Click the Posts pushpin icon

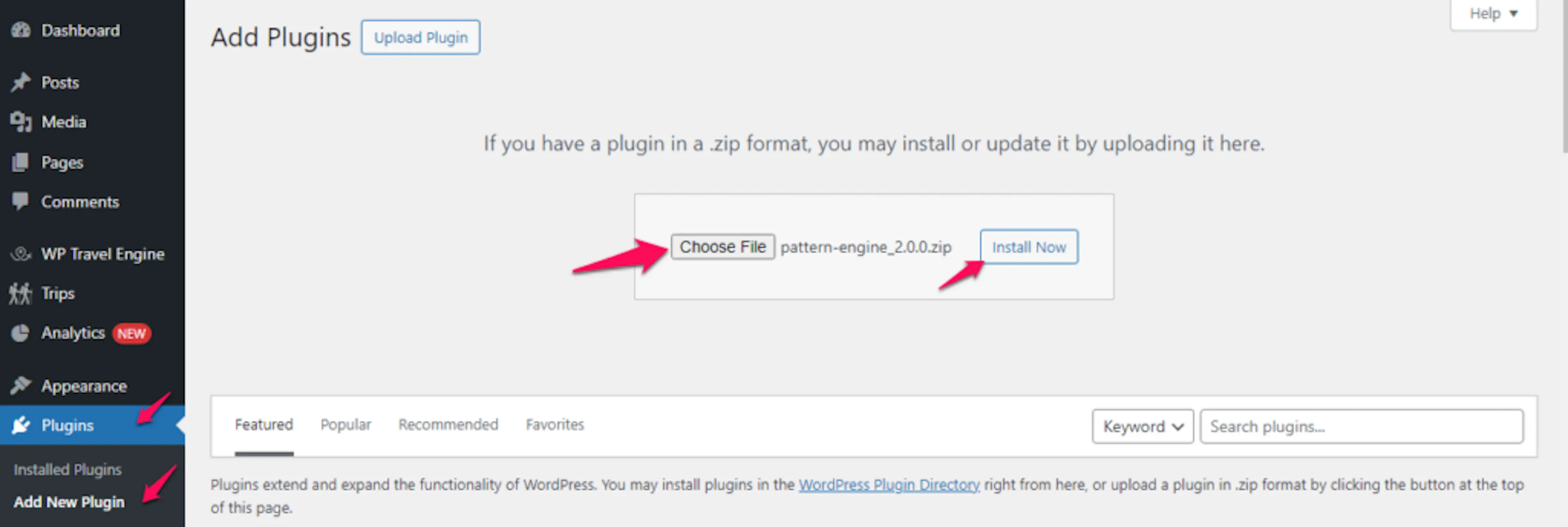coord(21,82)
